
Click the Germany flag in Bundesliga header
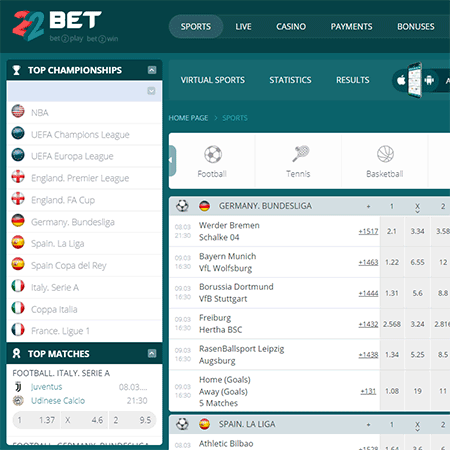point(204,206)
